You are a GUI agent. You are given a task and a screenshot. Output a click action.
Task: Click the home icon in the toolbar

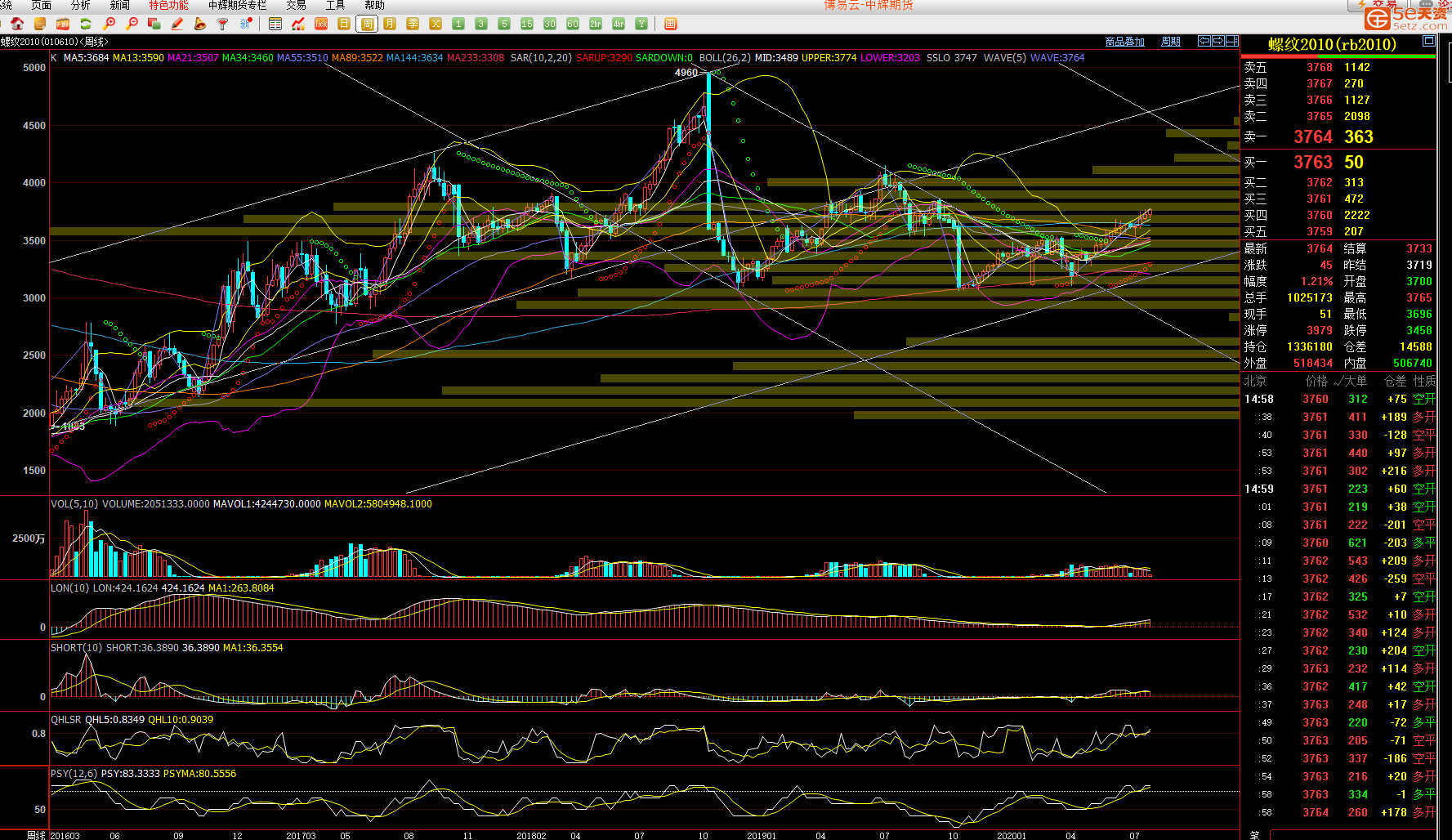coord(17,24)
